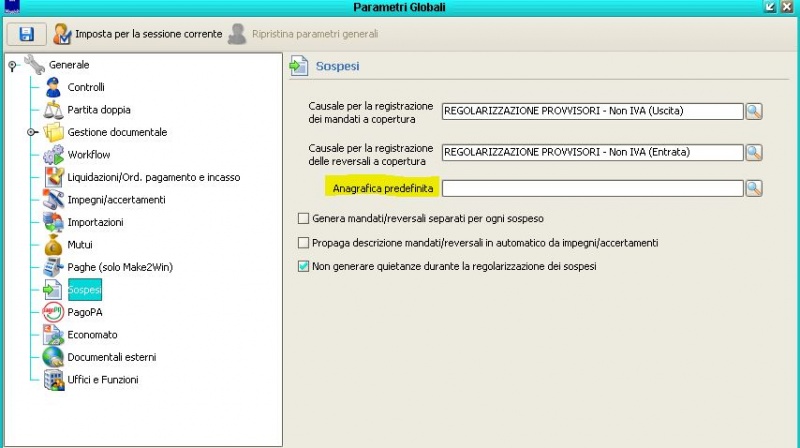Click the Impegni/accertamenti icon
This screenshot has width=800, height=448.
pos(53,200)
